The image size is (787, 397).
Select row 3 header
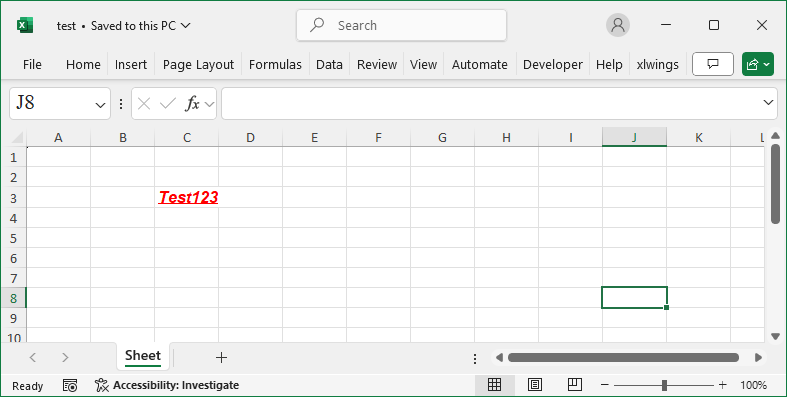(x=14, y=198)
